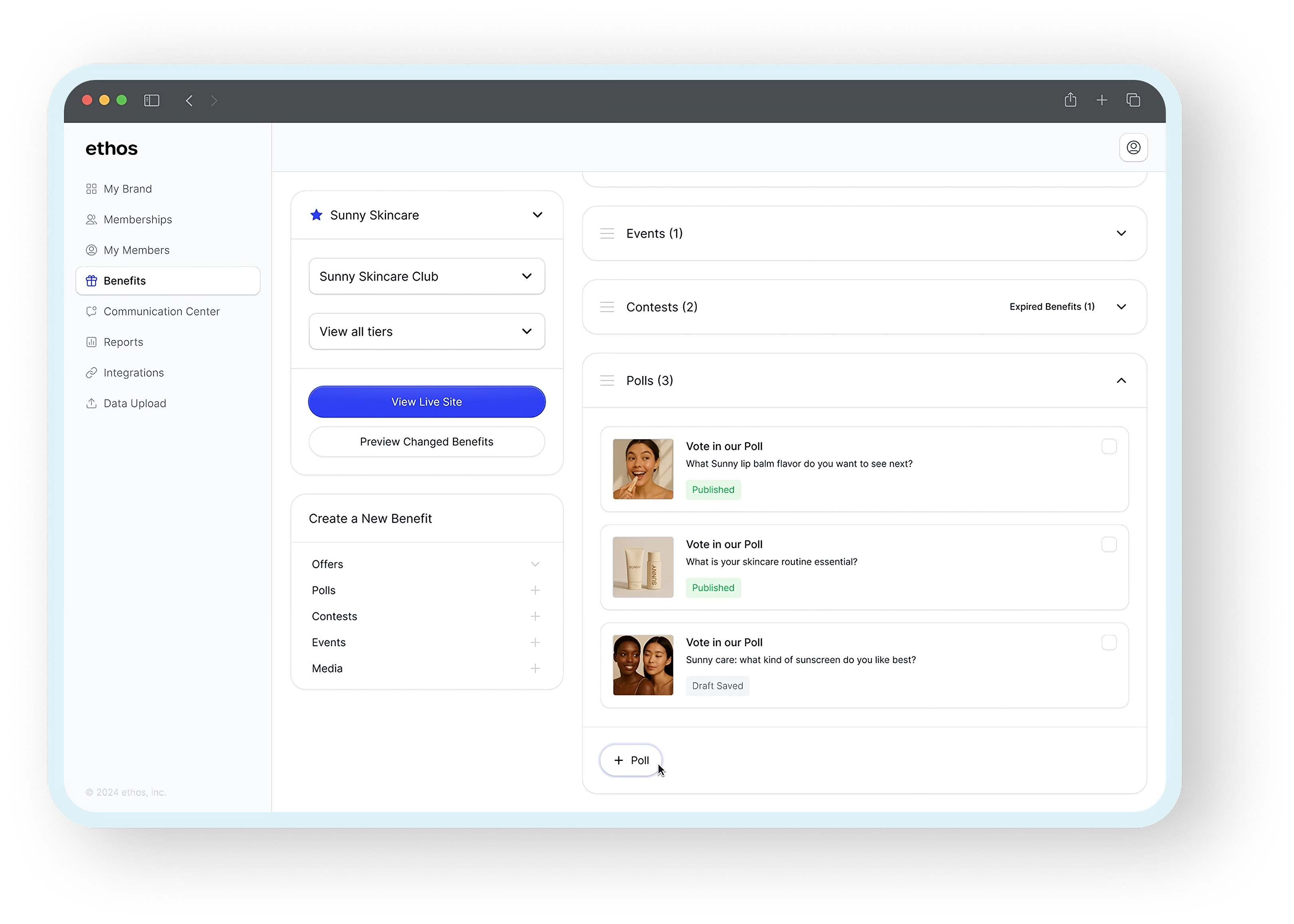The height and width of the screenshot is (924, 1294).
Task: Click the user profile icon top right
Action: (x=1133, y=148)
